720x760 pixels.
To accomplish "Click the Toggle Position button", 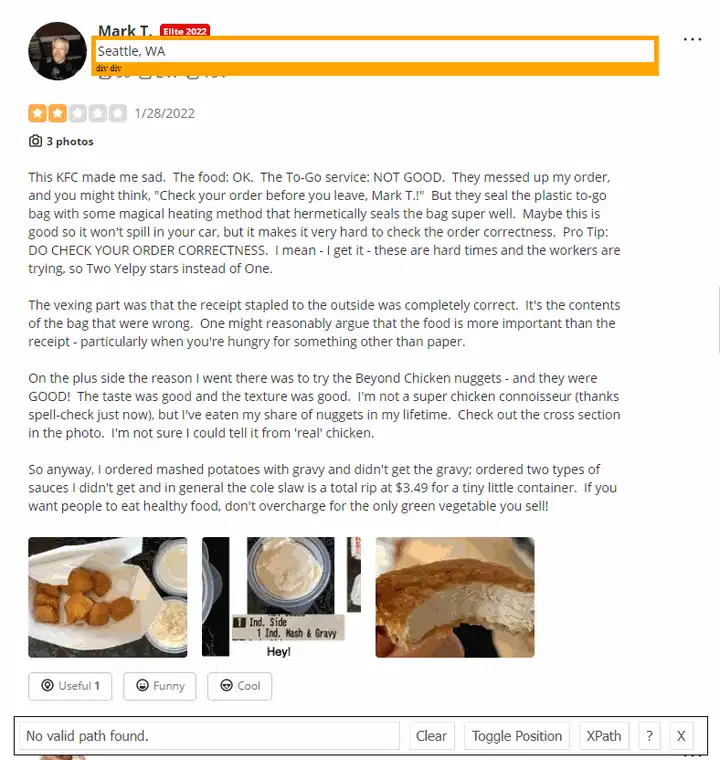I will click(x=517, y=736).
